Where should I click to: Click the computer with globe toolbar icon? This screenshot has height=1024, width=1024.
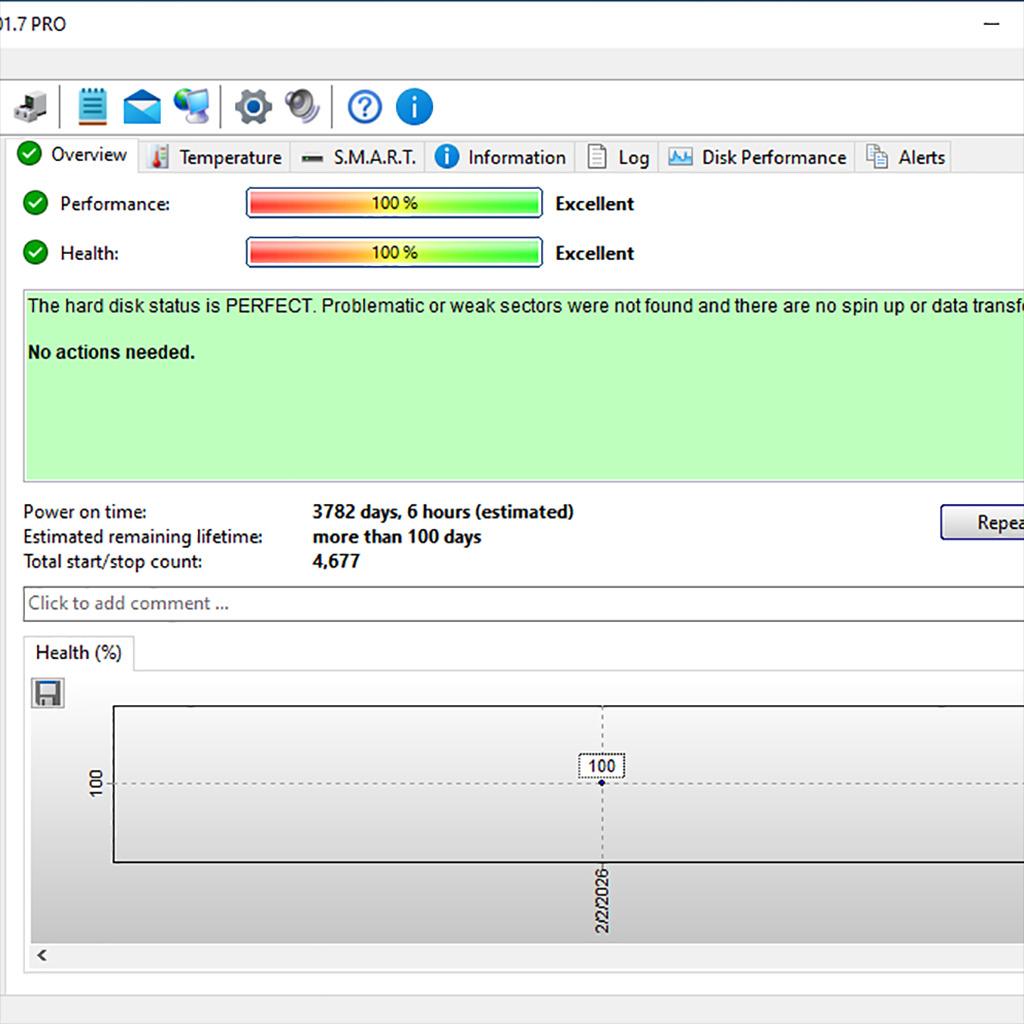click(x=191, y=106)
